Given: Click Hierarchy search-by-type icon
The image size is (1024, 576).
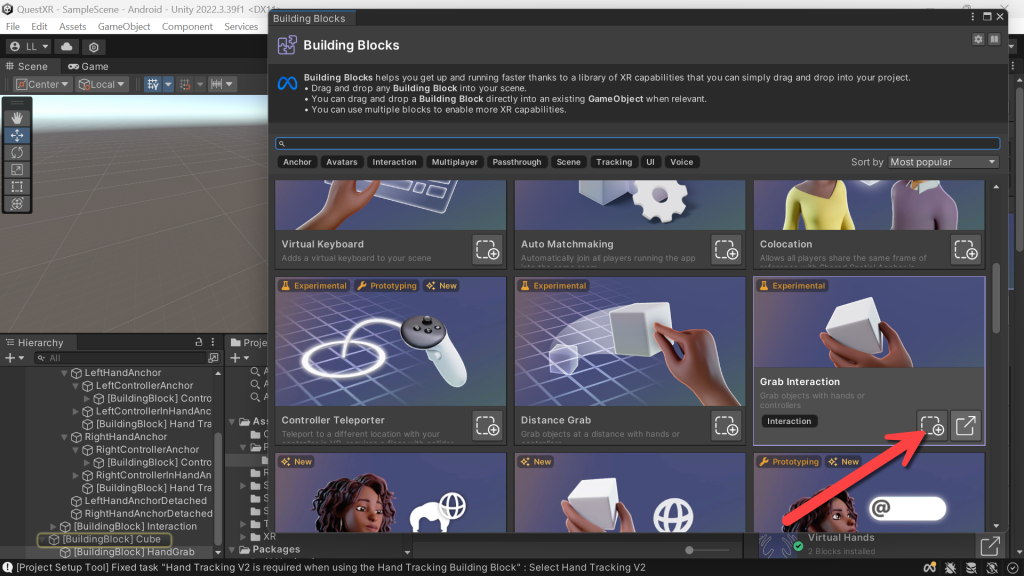Looking at the screenshot, I should tap(213, 358).
